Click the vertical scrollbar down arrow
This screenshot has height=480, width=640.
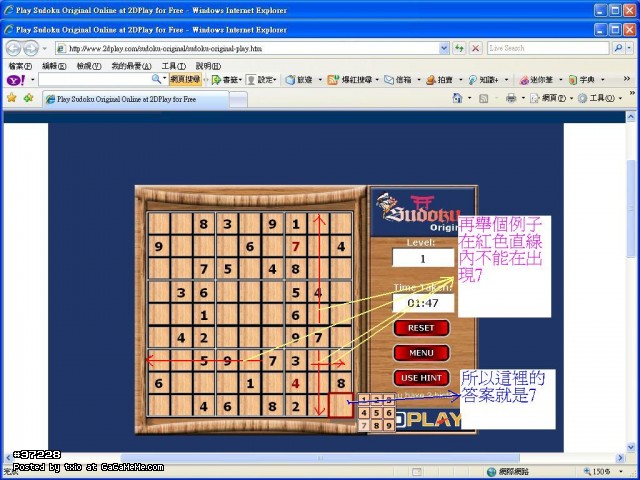pyautogui.click(x=631, y=448)
